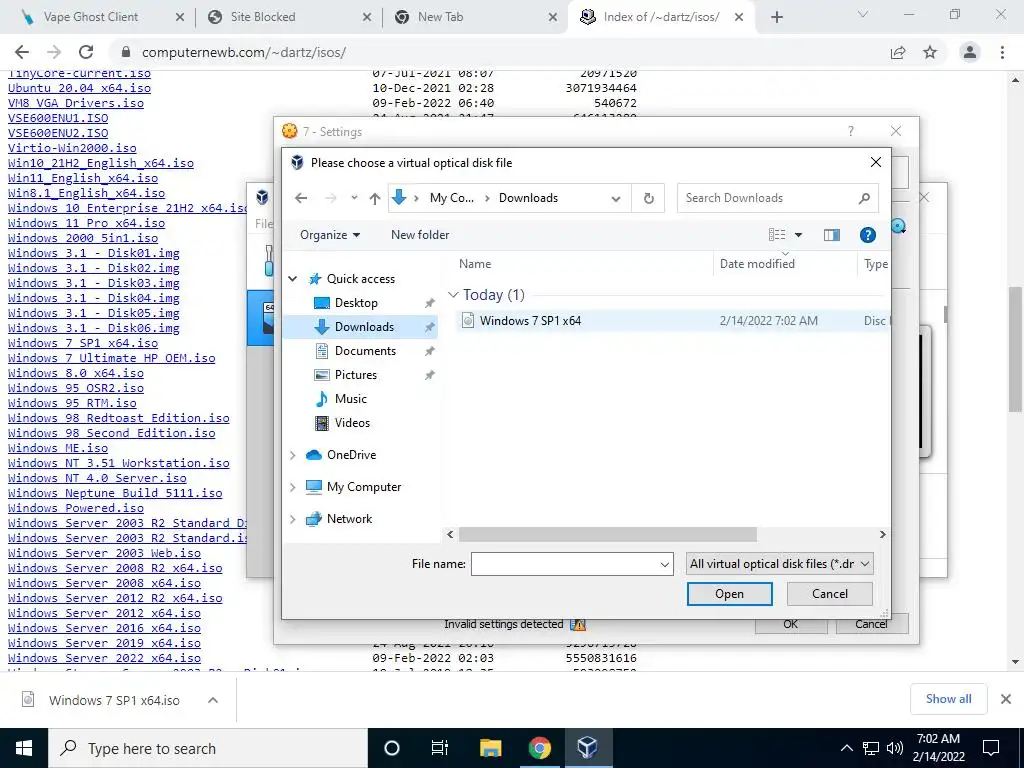Screen dimensions: 1024x768
Task: Select Videos in navigation pane
Action: (352, 423)
